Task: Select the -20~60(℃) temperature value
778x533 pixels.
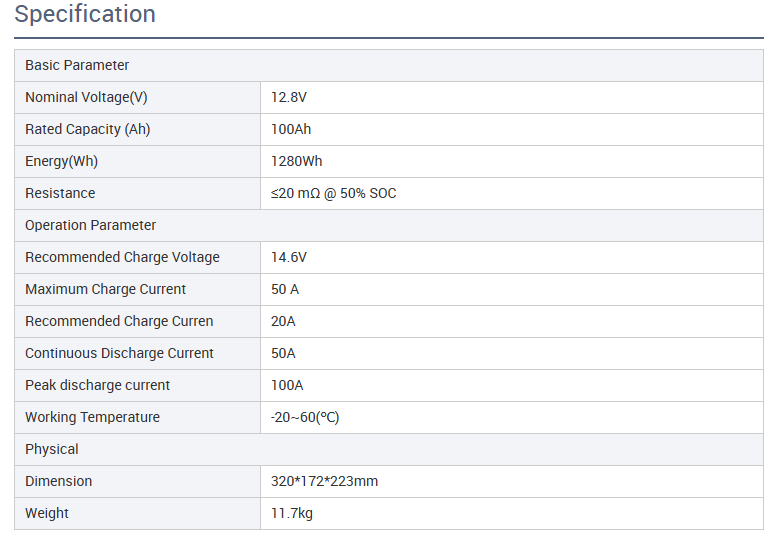Action: (305, 417)
